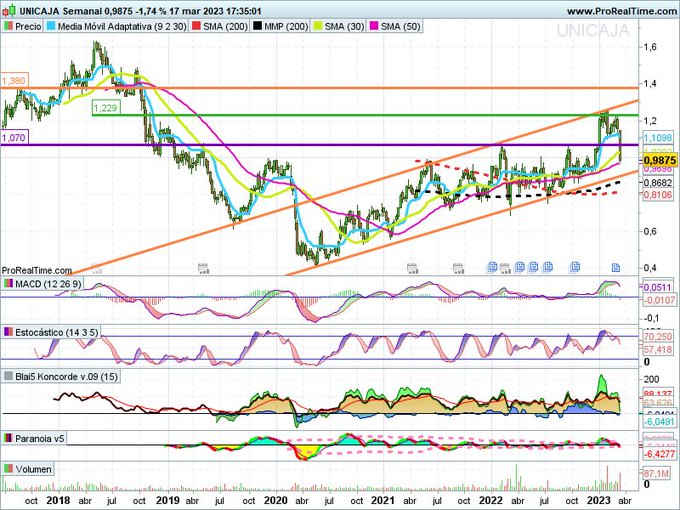Open the blue document marker near June 2022
680x510 pixels.
[533, 267]
